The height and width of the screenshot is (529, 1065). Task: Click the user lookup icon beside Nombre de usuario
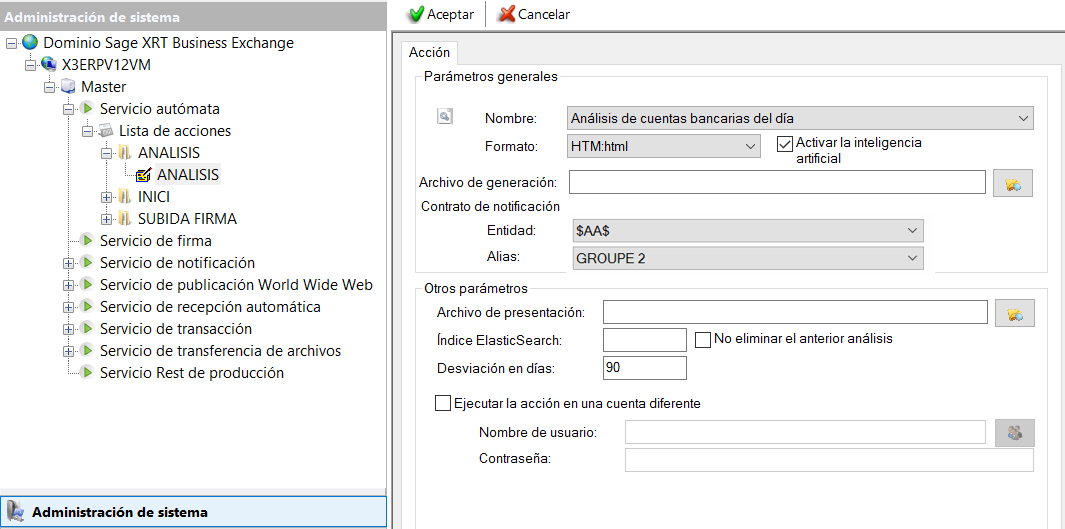pos(1014,432)
